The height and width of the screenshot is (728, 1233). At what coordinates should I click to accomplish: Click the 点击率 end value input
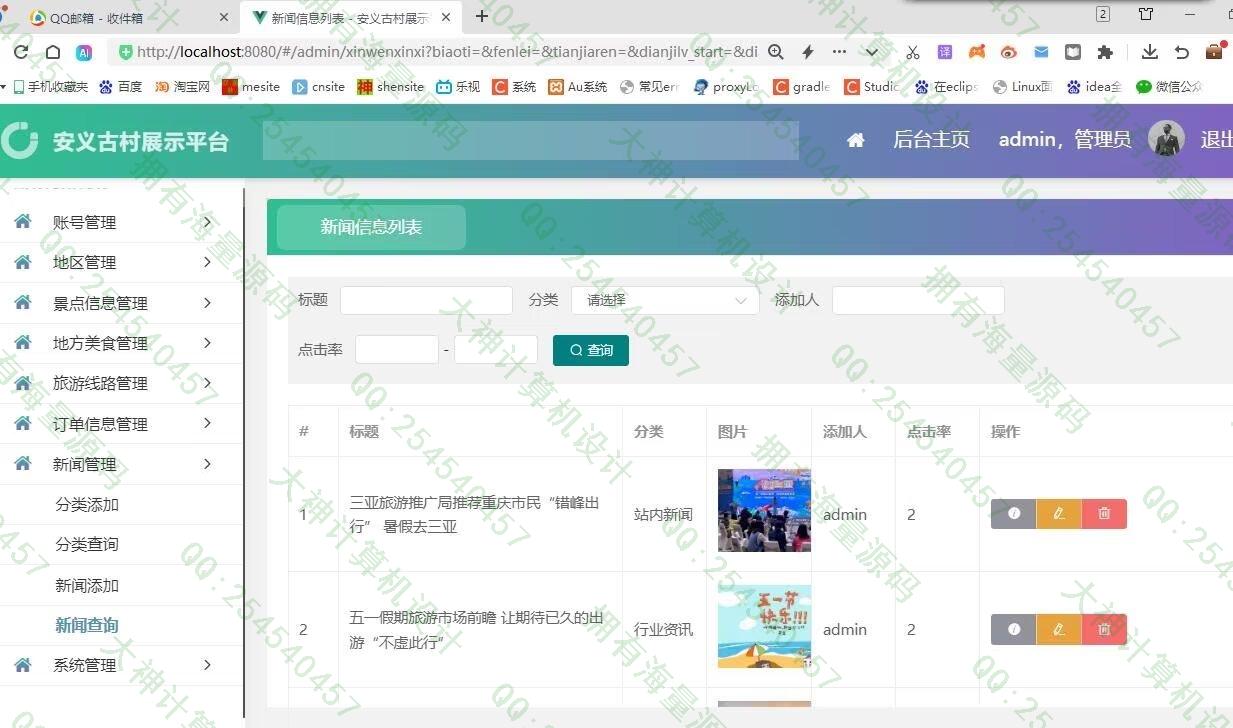[x=496, y=350]
